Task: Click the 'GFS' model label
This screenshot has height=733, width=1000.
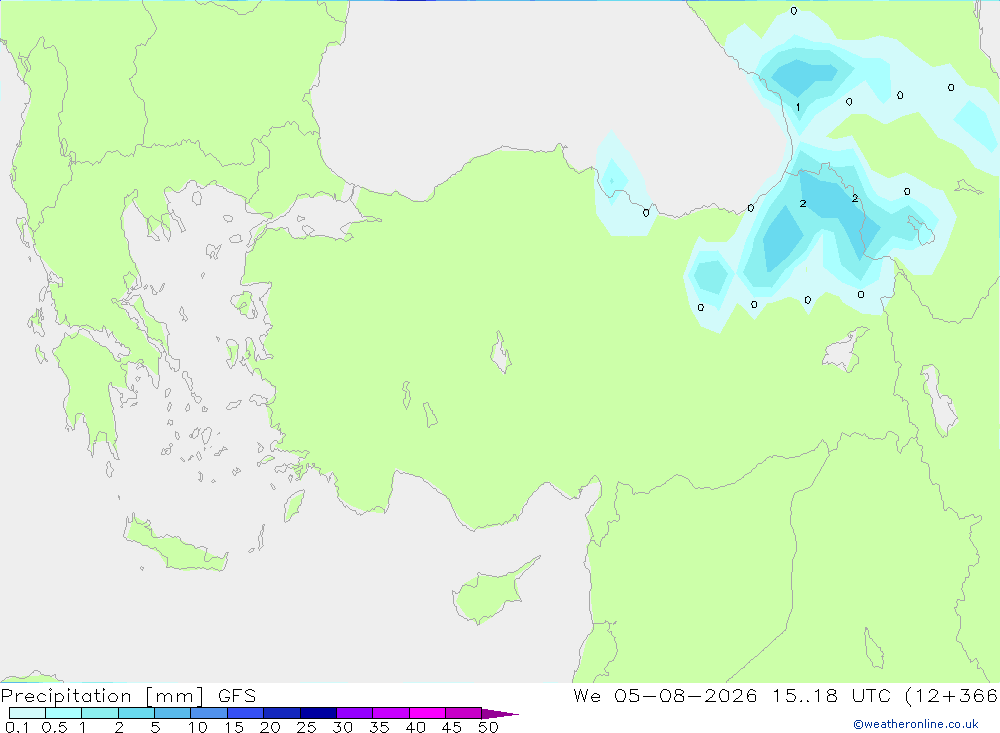Action: tap(237, 696)
